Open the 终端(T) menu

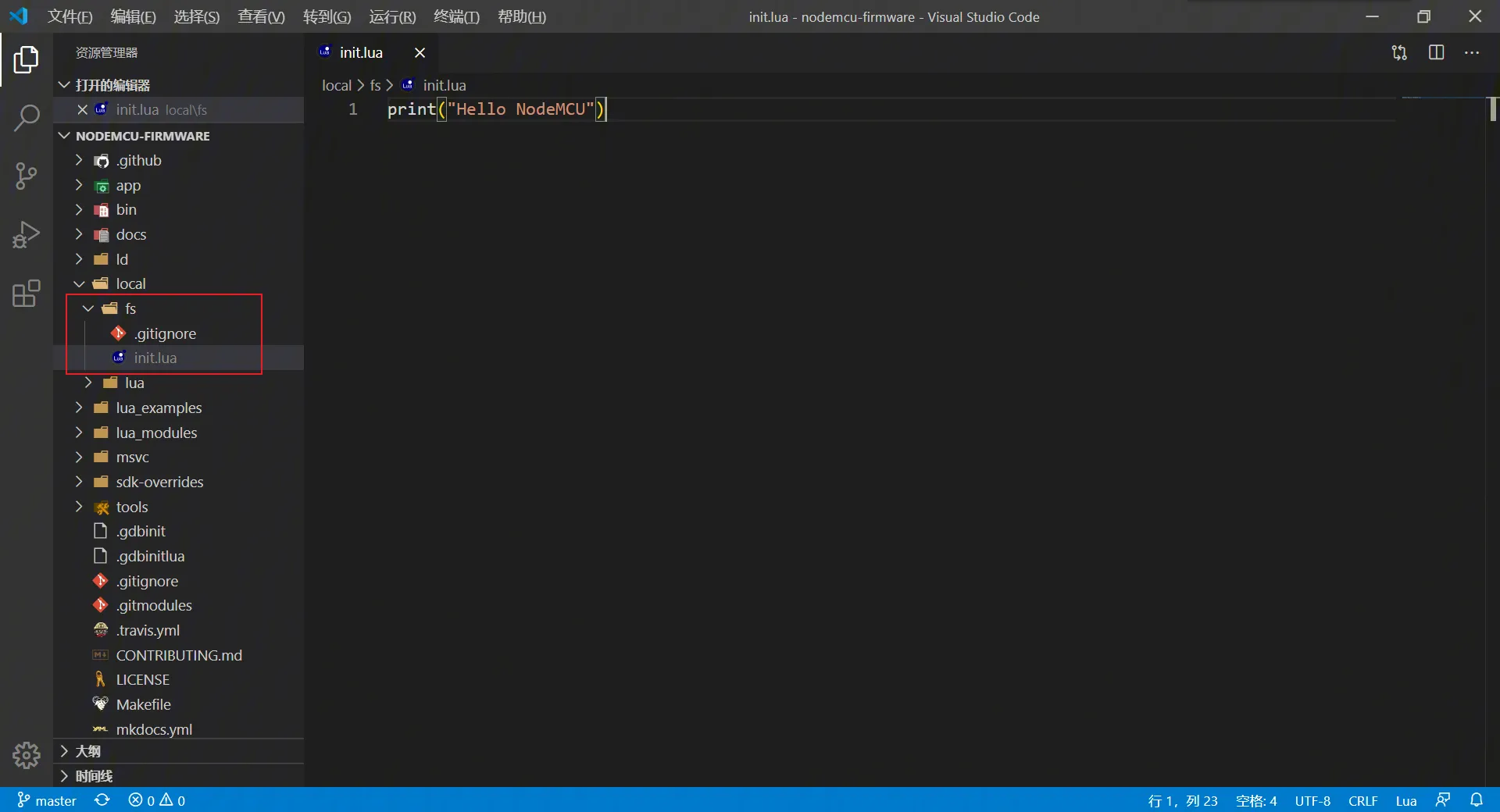[x=457, y=16]
